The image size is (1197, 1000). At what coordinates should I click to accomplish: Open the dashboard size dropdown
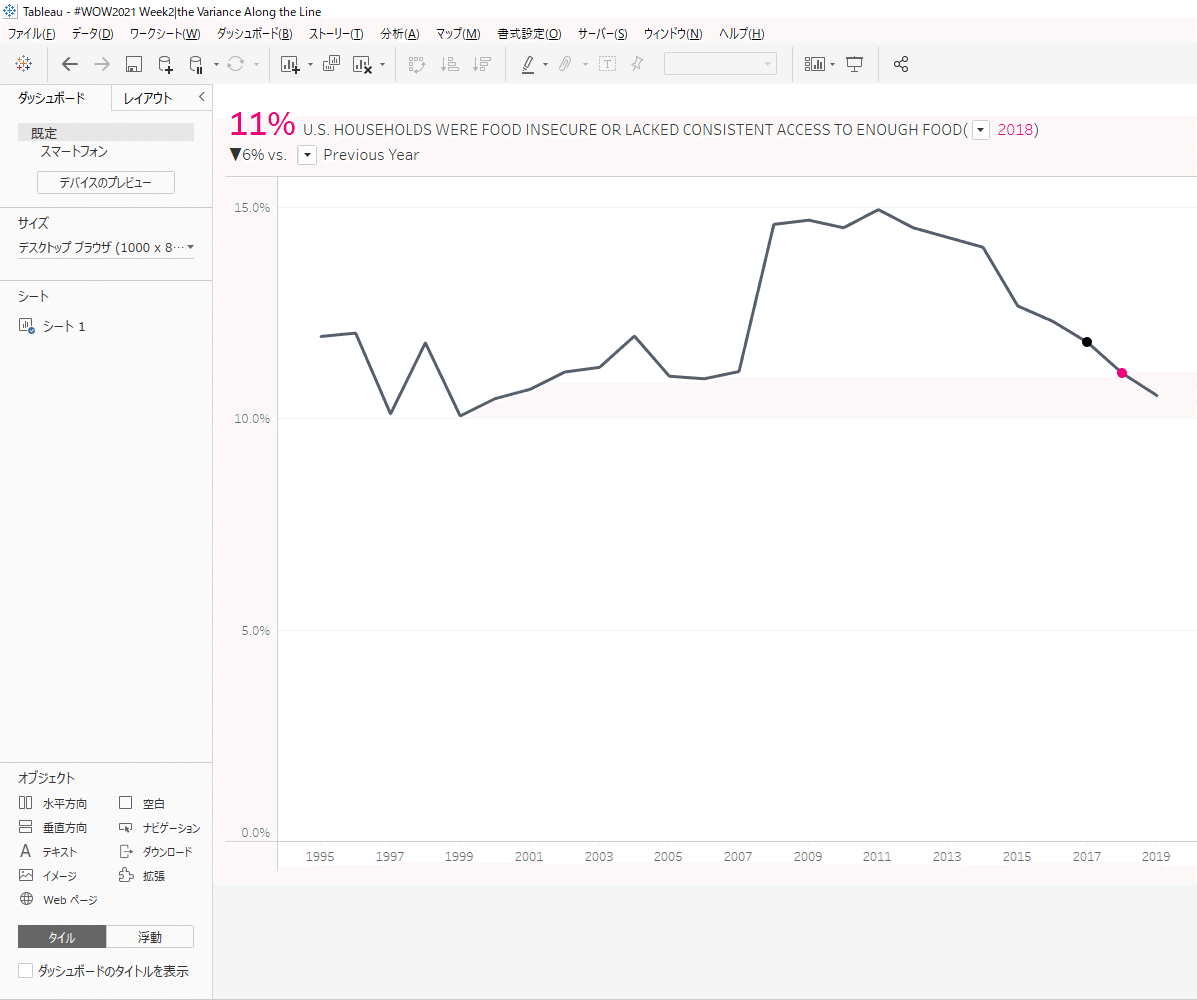106,247
